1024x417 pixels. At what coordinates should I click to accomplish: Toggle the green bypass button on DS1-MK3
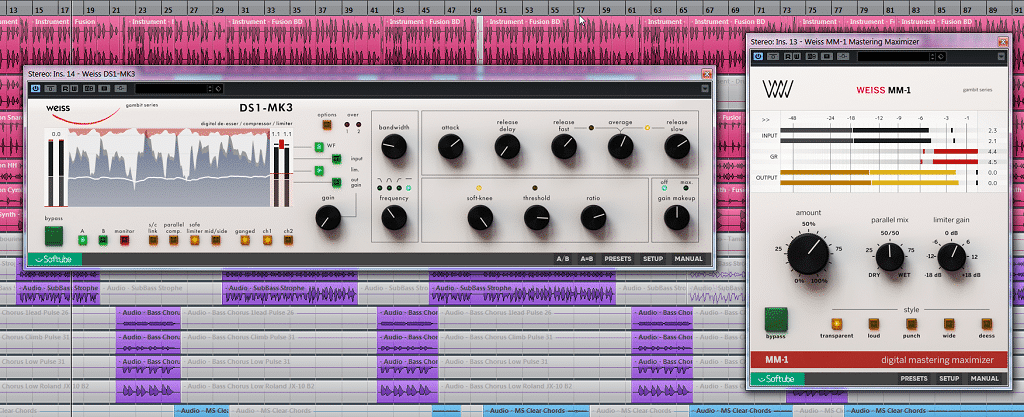(x=54, y=237)
